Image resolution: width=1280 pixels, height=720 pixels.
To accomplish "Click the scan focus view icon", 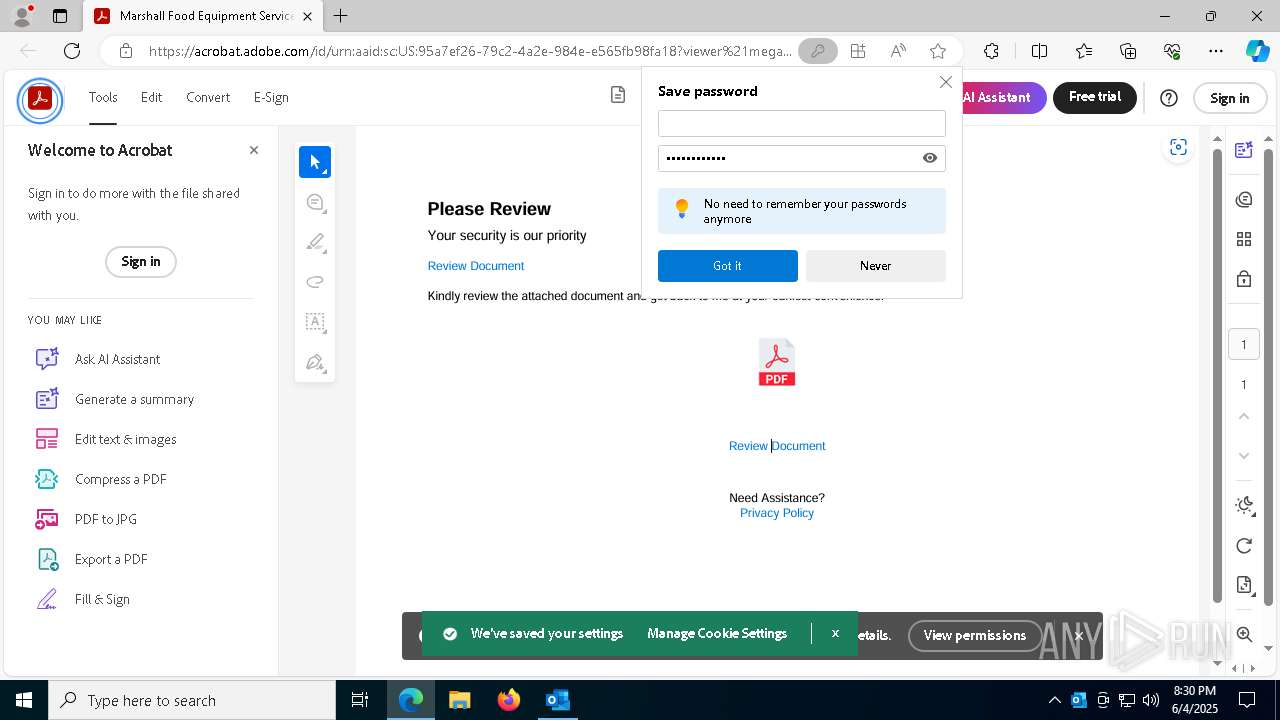I will tap(1178, 148).
